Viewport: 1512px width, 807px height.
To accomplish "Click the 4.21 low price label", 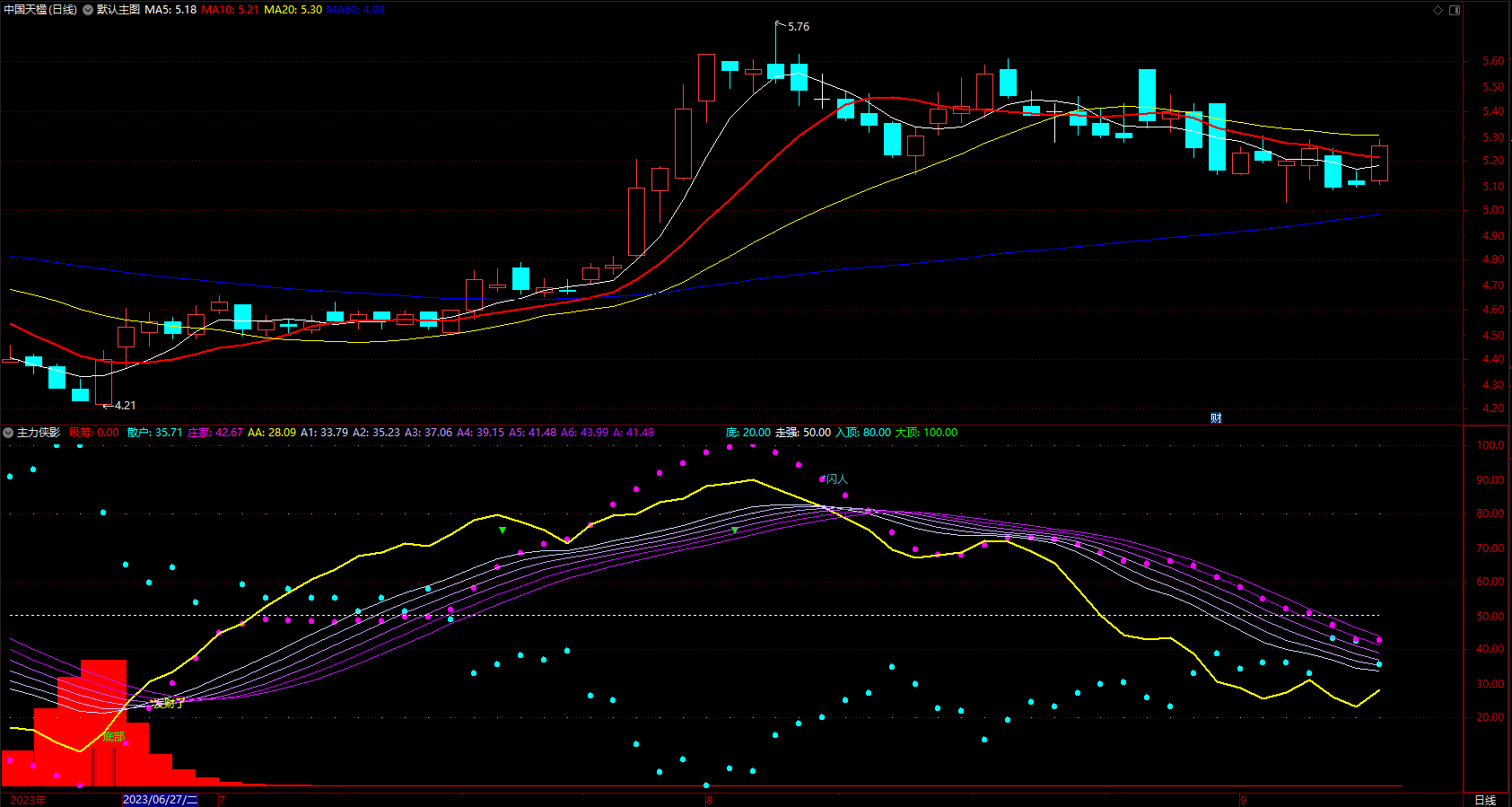I will click(125, 406).
